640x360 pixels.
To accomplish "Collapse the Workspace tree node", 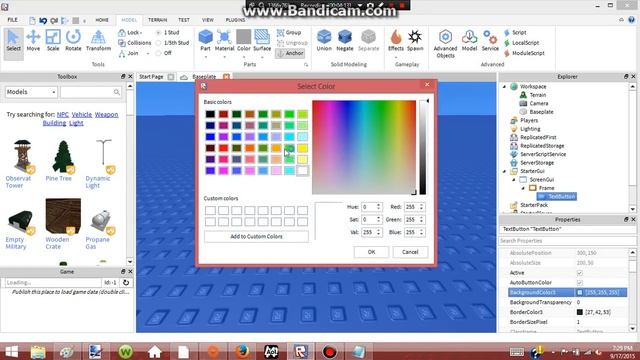I will coord(504,87).
